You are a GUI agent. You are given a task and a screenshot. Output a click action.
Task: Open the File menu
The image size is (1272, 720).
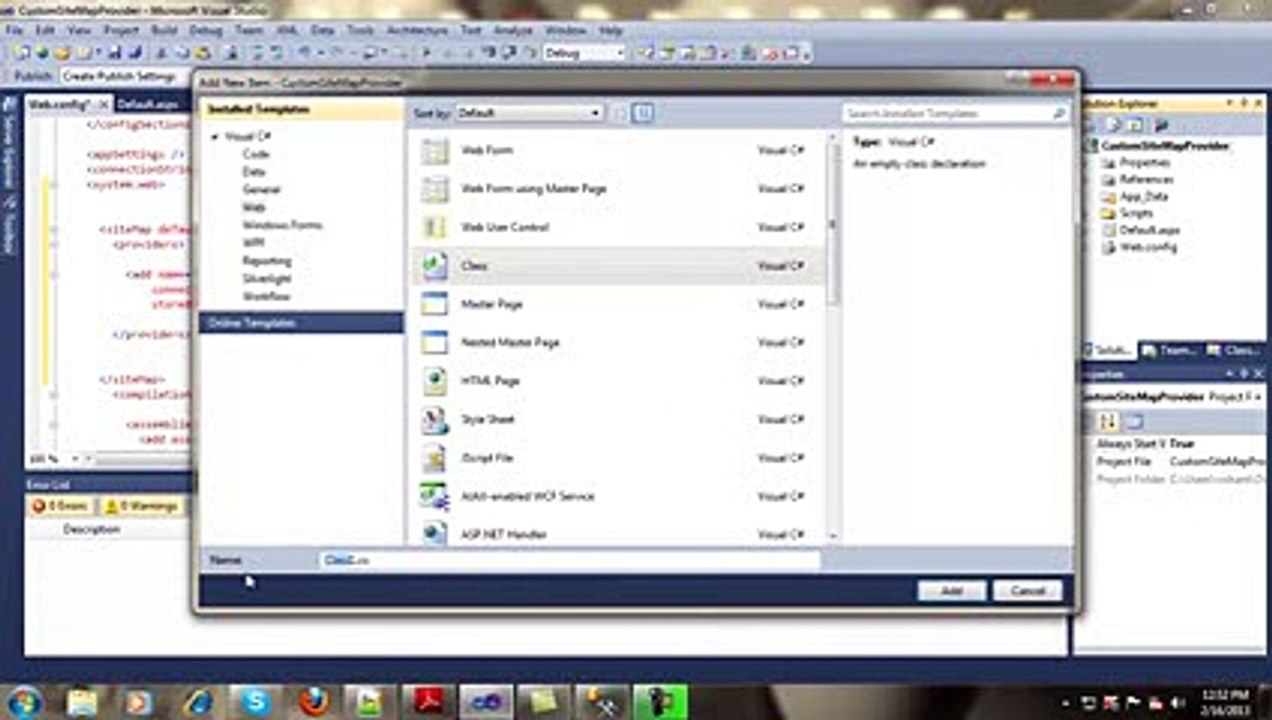(x=14, y=31)
